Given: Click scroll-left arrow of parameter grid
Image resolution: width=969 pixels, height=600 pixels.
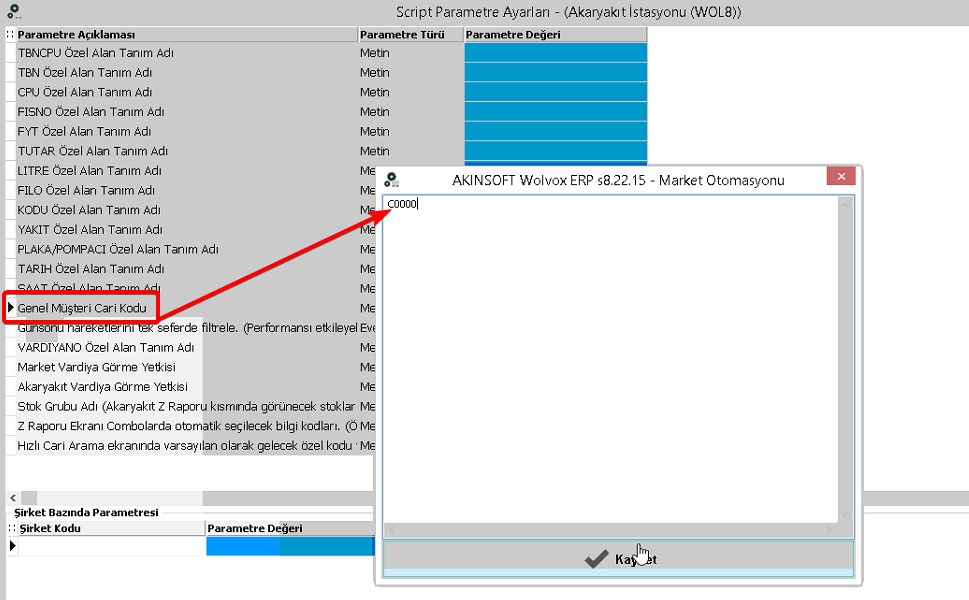Looking at the screenshot, I should pyautogui.click(x=13, y=497).
